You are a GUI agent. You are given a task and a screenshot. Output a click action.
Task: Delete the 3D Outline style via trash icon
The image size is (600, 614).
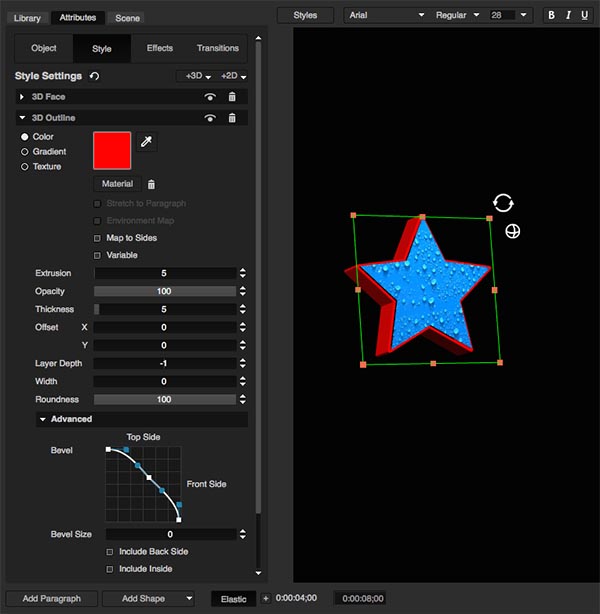point(232,118)
